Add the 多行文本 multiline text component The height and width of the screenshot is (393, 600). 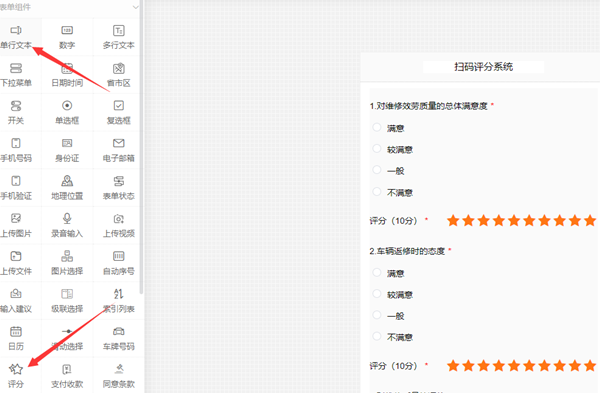tap(118, 37)
